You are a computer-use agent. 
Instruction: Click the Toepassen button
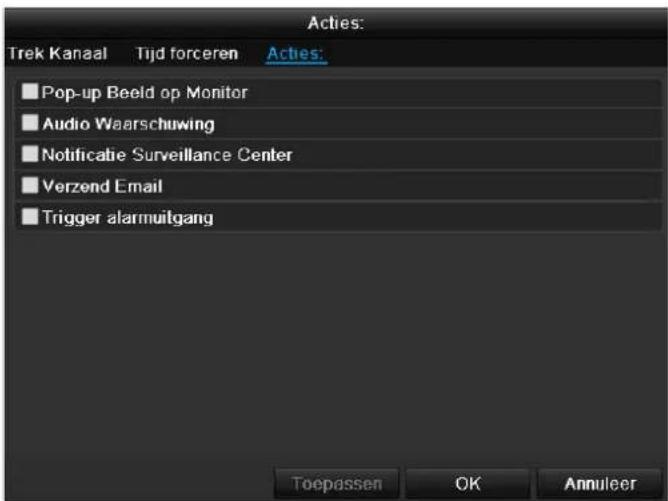337,484
